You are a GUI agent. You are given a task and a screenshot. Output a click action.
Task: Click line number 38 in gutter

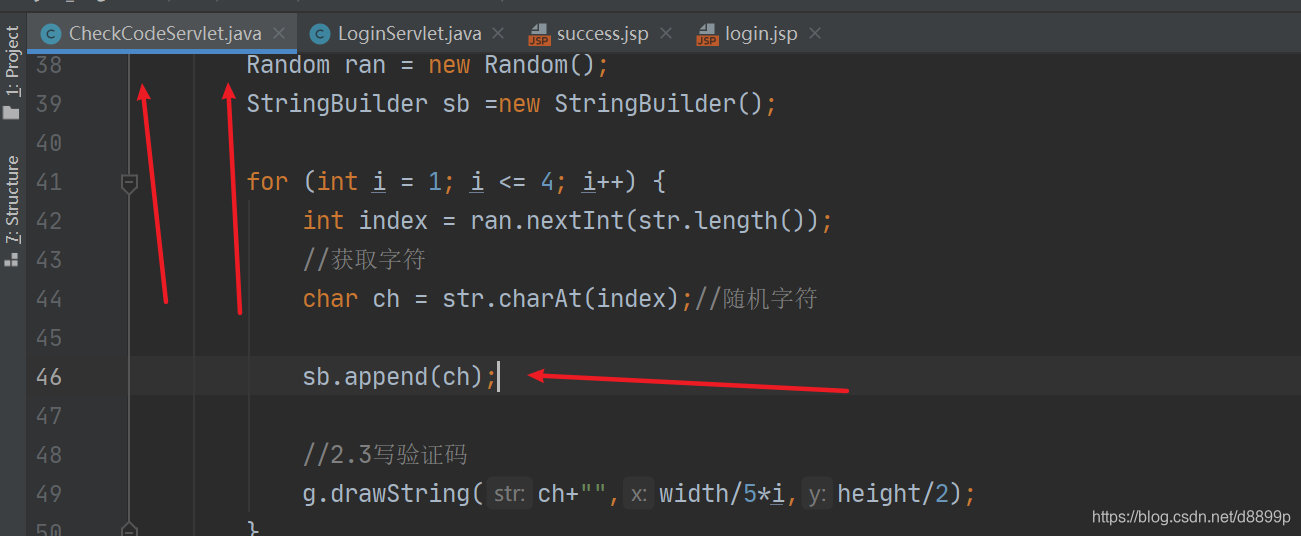48,66
